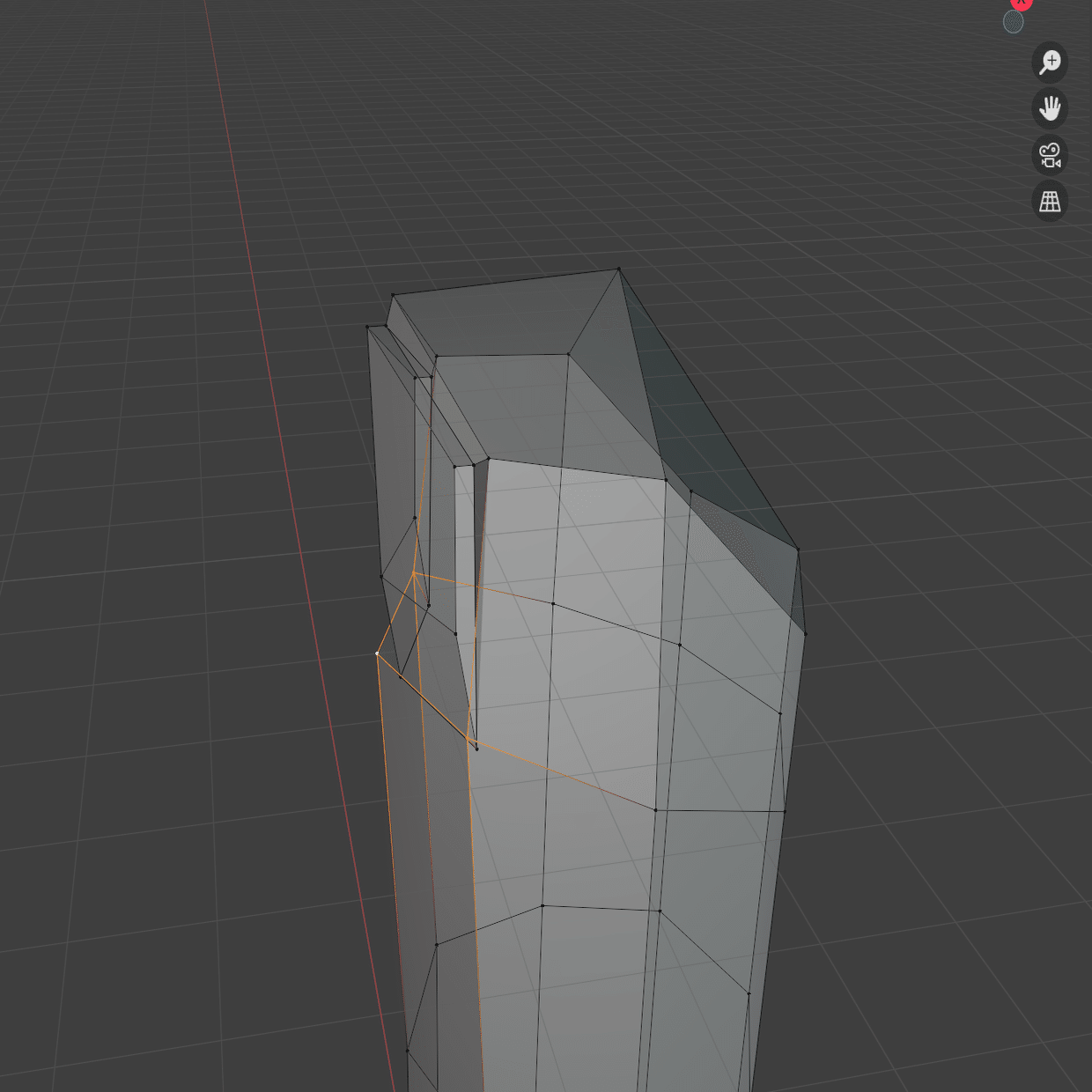Click the Zoom magnifier viewport button

[x=1050, y=63]
